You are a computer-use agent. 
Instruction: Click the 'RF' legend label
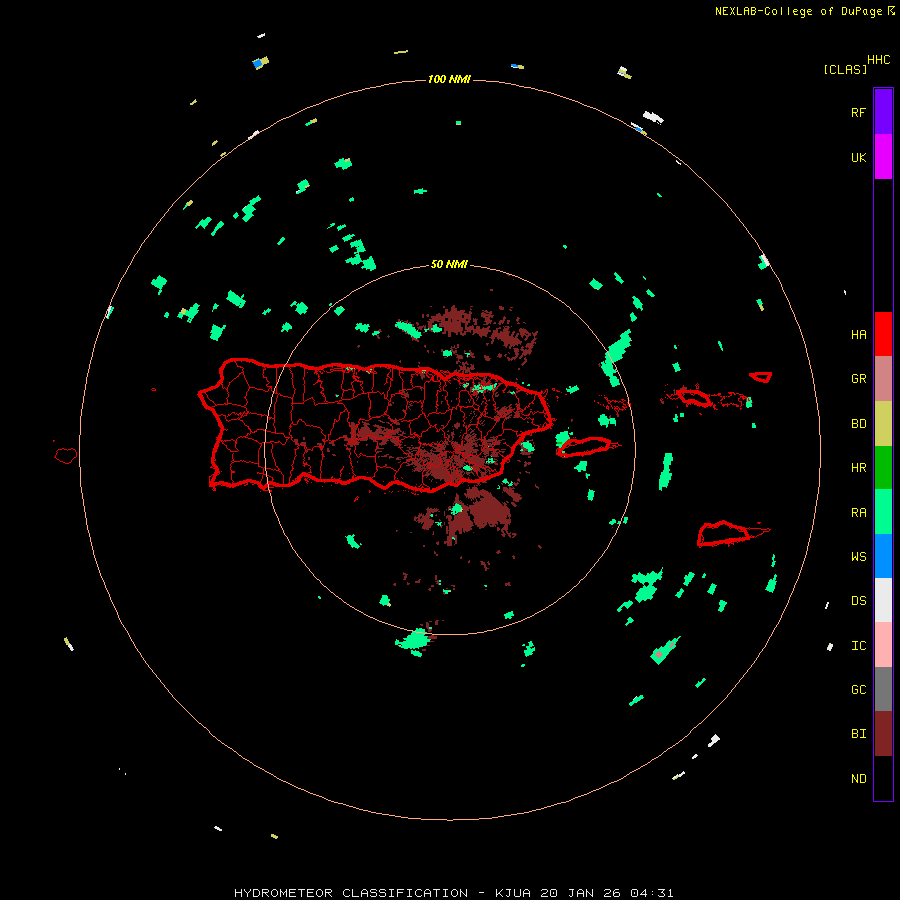coord(858,113)
